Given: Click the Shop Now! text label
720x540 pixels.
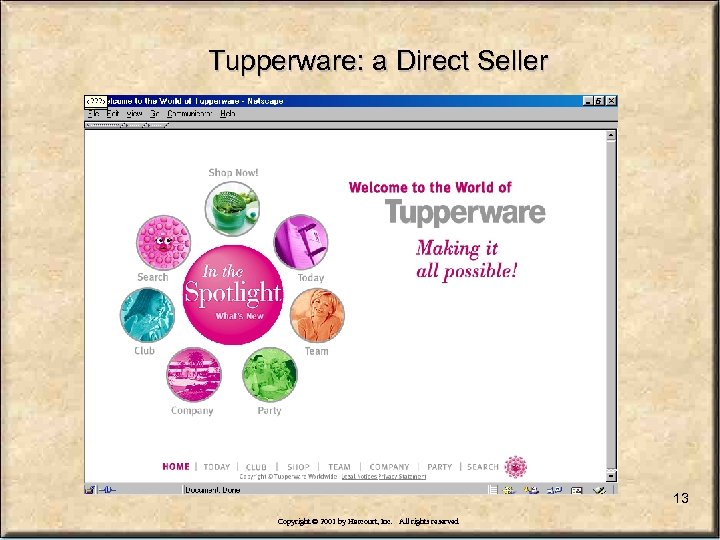Looking at the screenshot, I should click(x=233, y=173).
